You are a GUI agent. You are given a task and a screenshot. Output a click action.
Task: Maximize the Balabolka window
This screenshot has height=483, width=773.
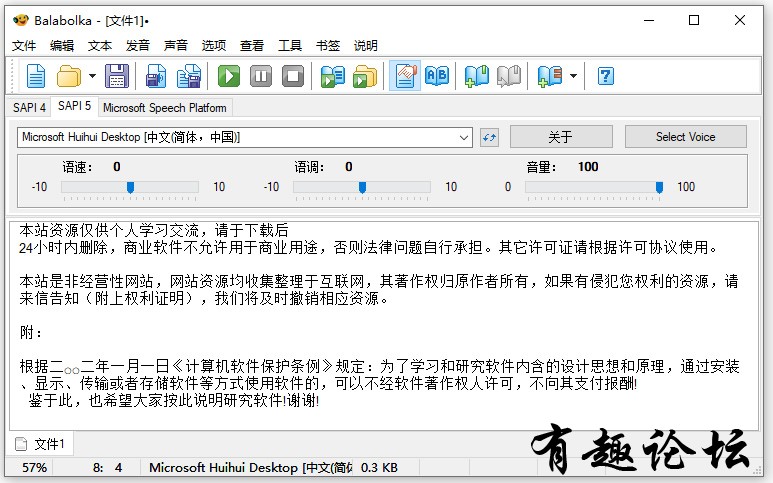tap(694, 20)
